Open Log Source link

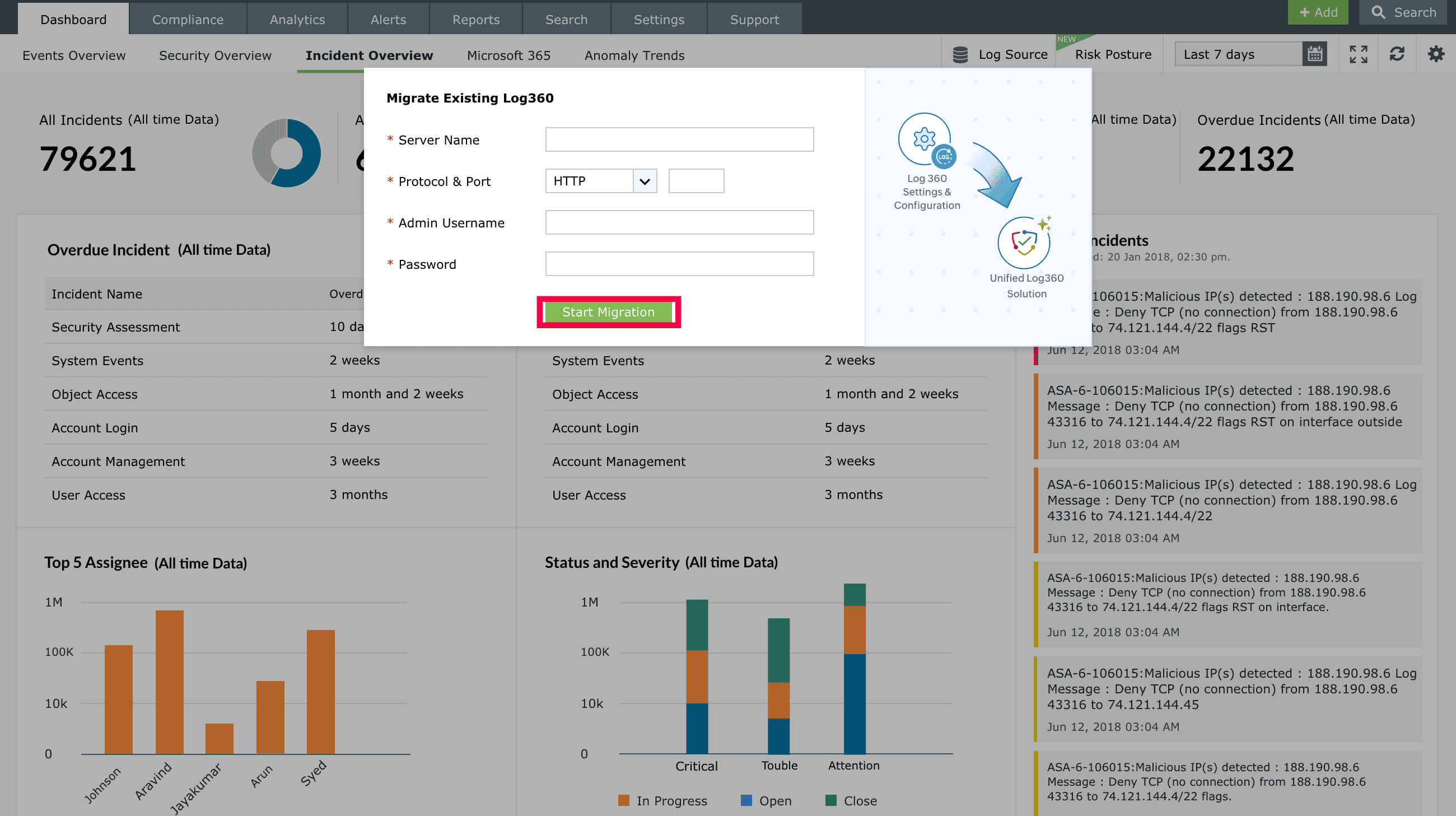pos(1013,54)
